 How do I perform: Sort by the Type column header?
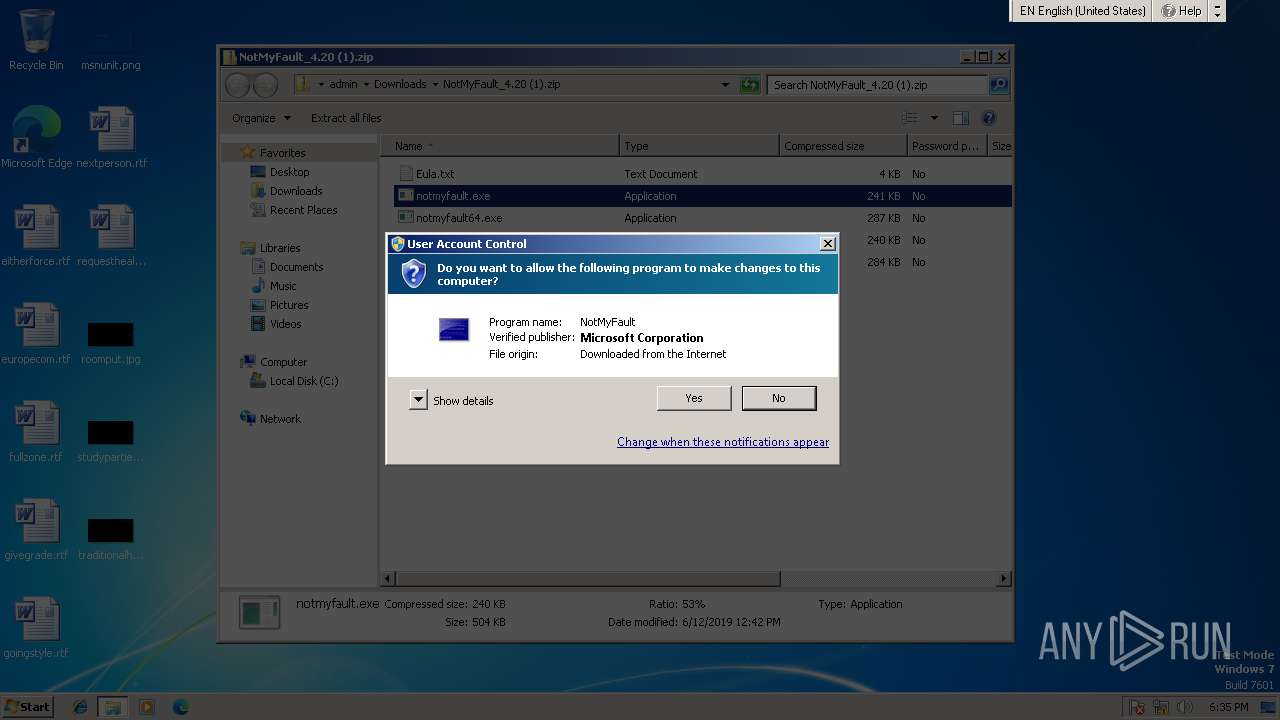click(699, 146)
